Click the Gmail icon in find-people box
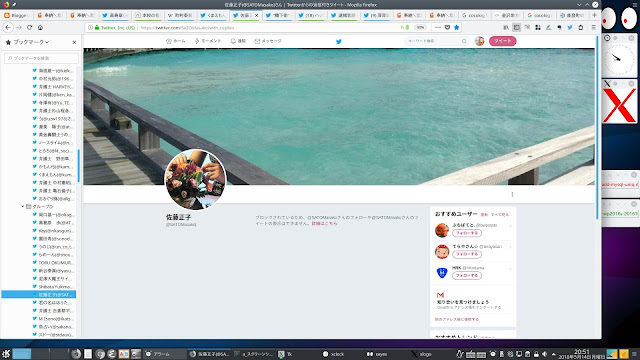 click(440, 295)
